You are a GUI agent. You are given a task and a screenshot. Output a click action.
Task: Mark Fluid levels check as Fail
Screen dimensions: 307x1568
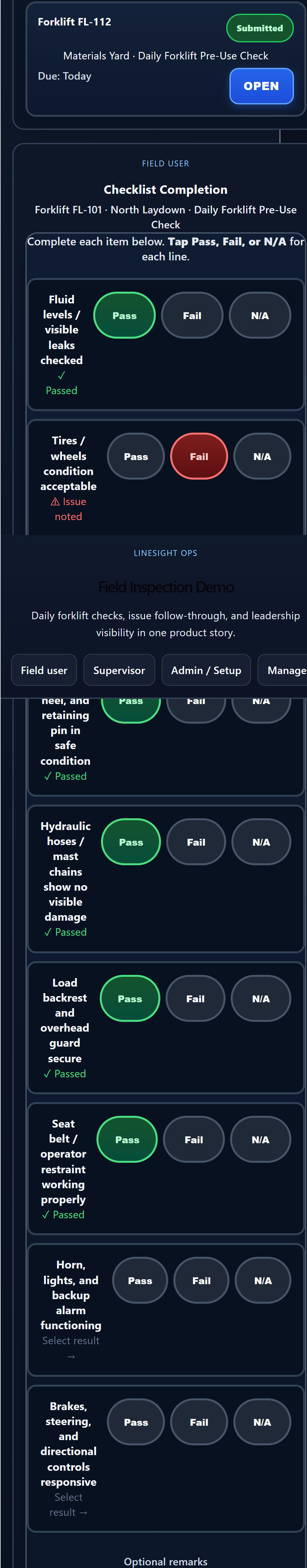click(192, 315)
